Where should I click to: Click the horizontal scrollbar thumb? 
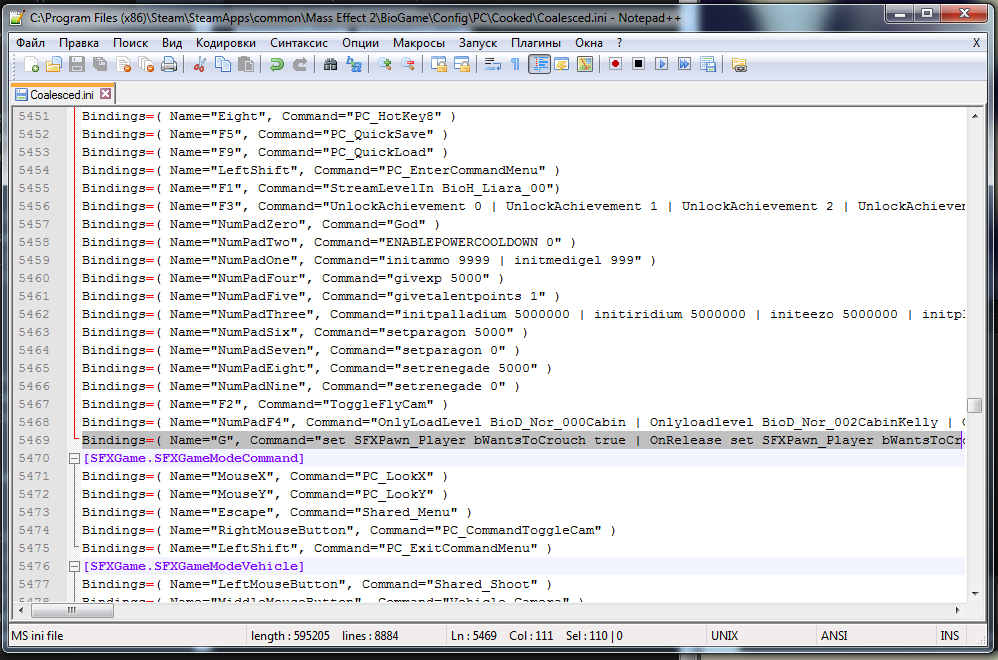click(72, 610)
